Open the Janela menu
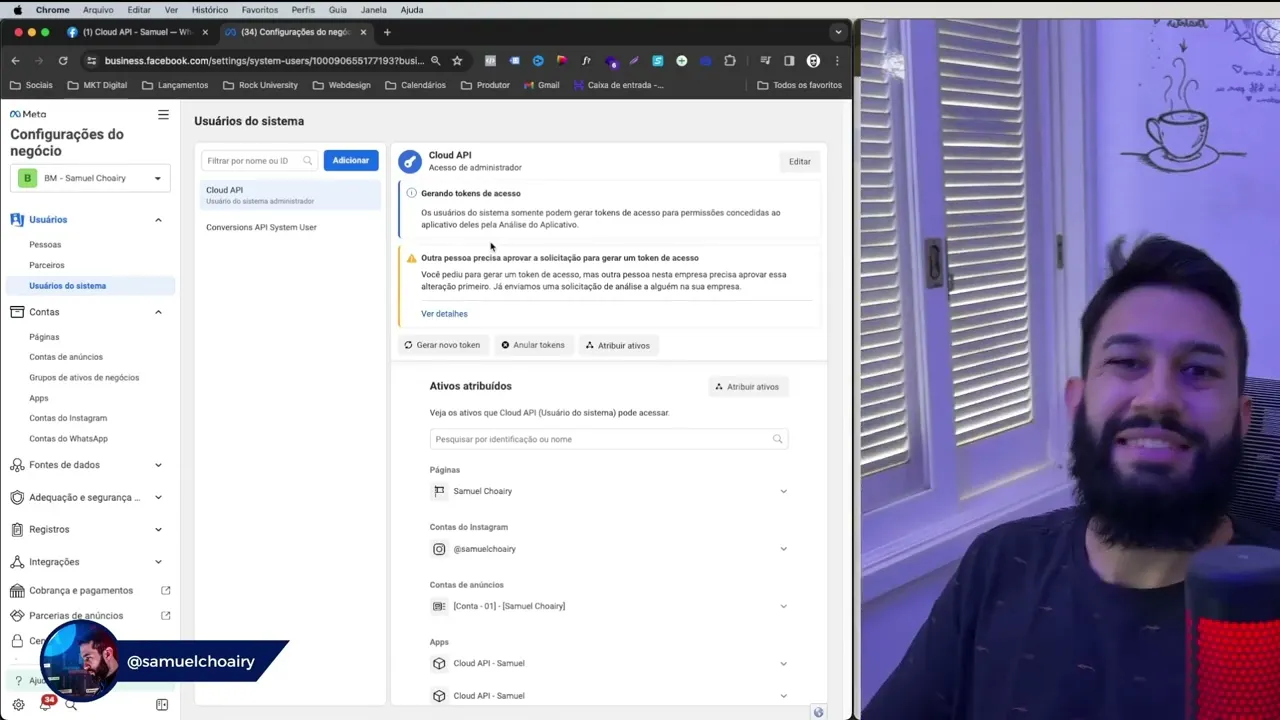The image size is (1280, 720). click(373, 10)
